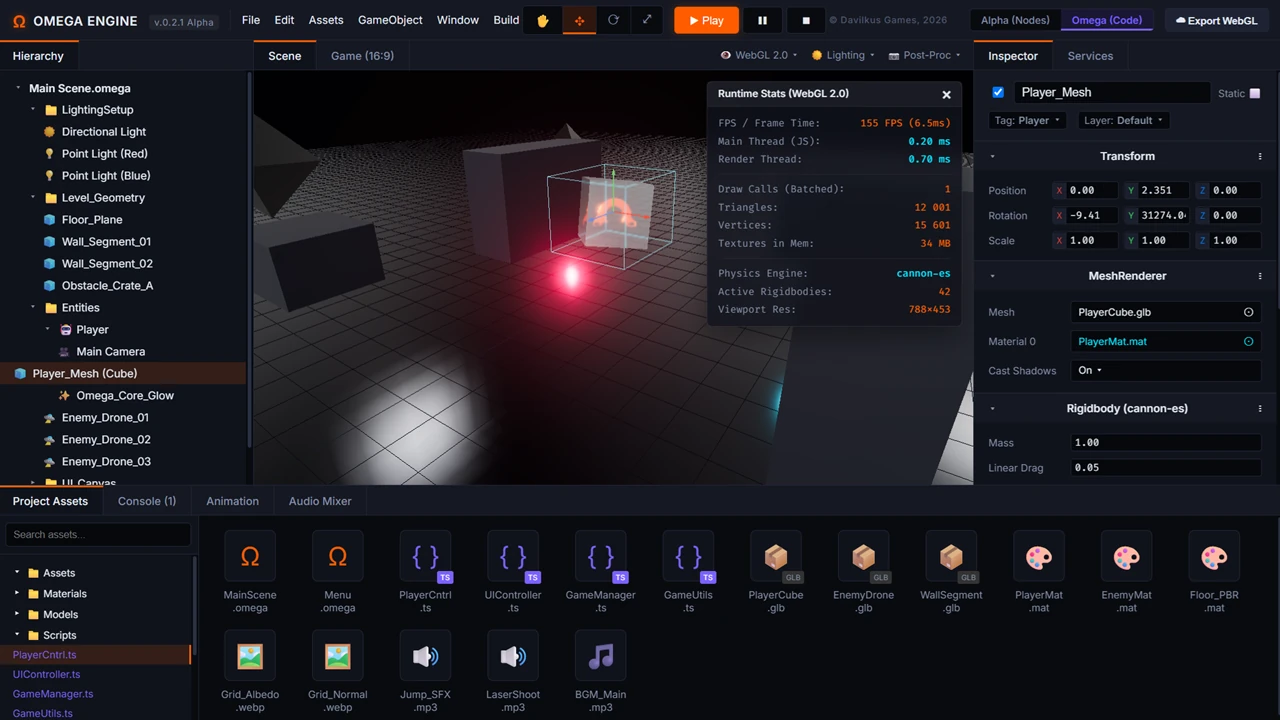Image resolution: width=1280 pixels, height=720 pixels.
Task: Click the Search assets input field
Action: (x=98, y=534)
